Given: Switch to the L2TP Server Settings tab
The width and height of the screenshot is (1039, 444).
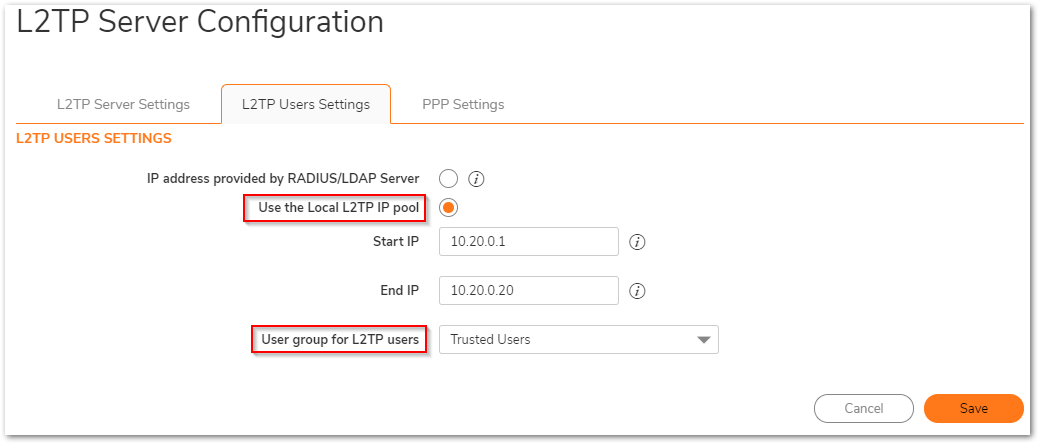Looking at the screenshot, I should (x=123, y=104).
